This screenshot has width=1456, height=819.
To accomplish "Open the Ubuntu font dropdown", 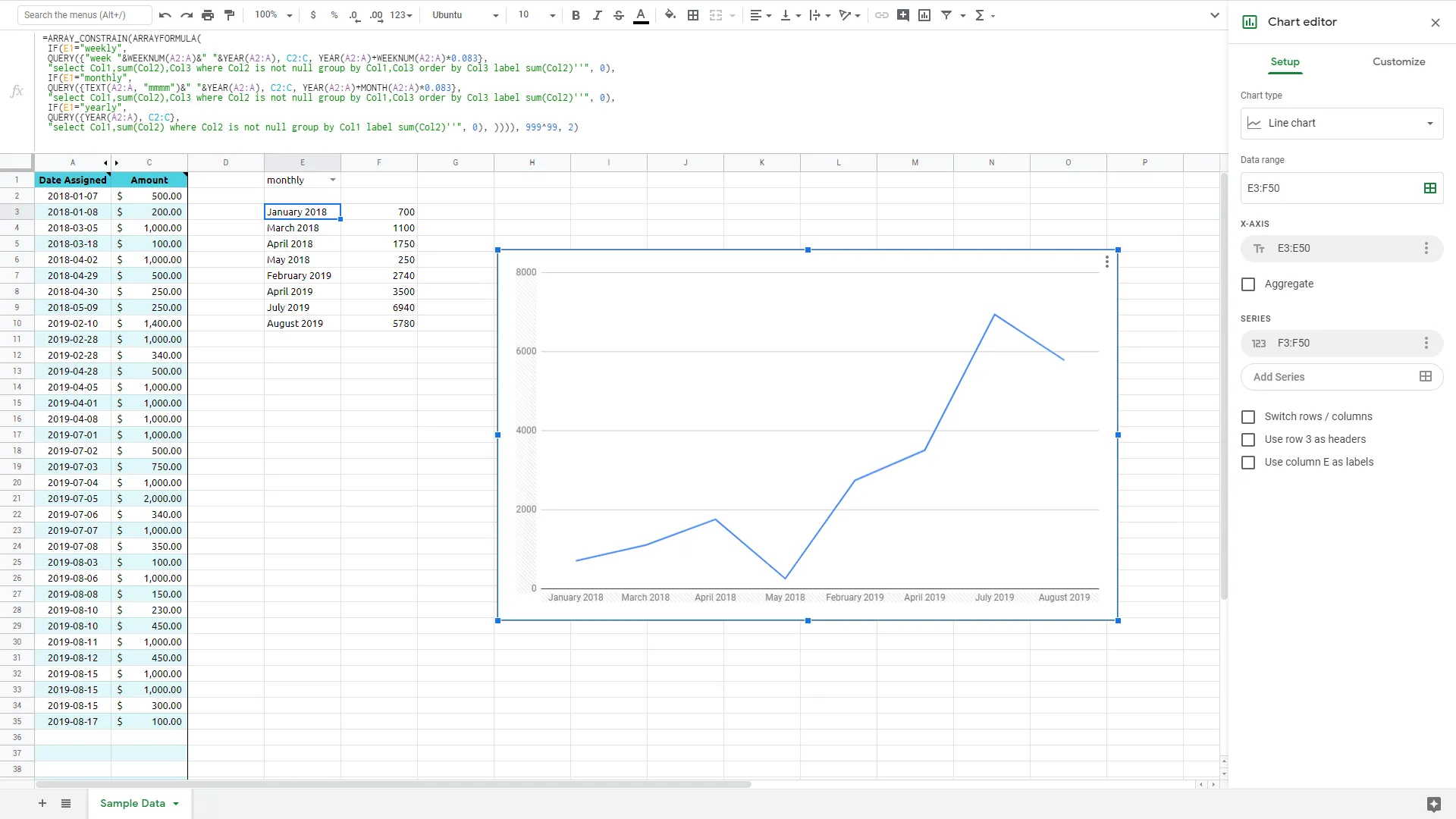I will [465, 15].
